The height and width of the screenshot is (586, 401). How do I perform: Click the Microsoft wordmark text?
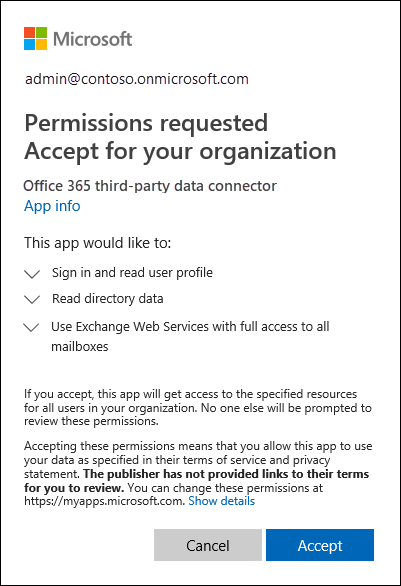(x=92, y=39)
